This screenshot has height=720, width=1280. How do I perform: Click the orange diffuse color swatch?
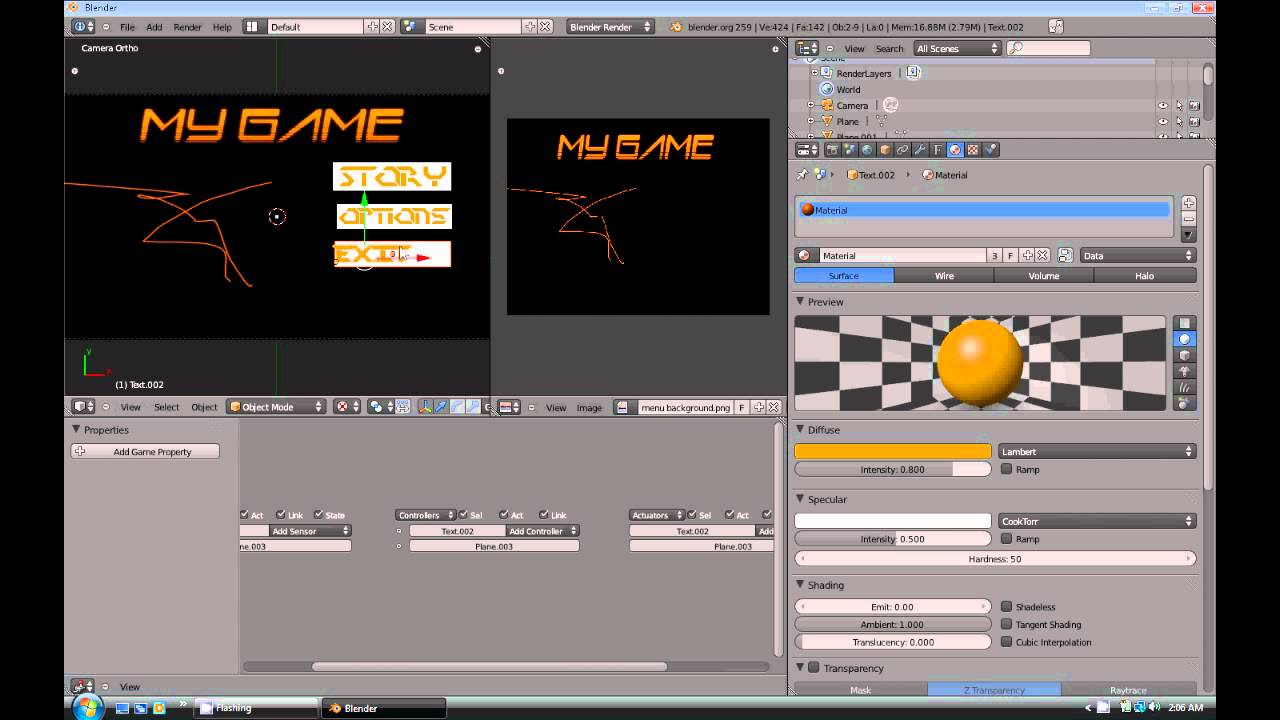point(893,452)
